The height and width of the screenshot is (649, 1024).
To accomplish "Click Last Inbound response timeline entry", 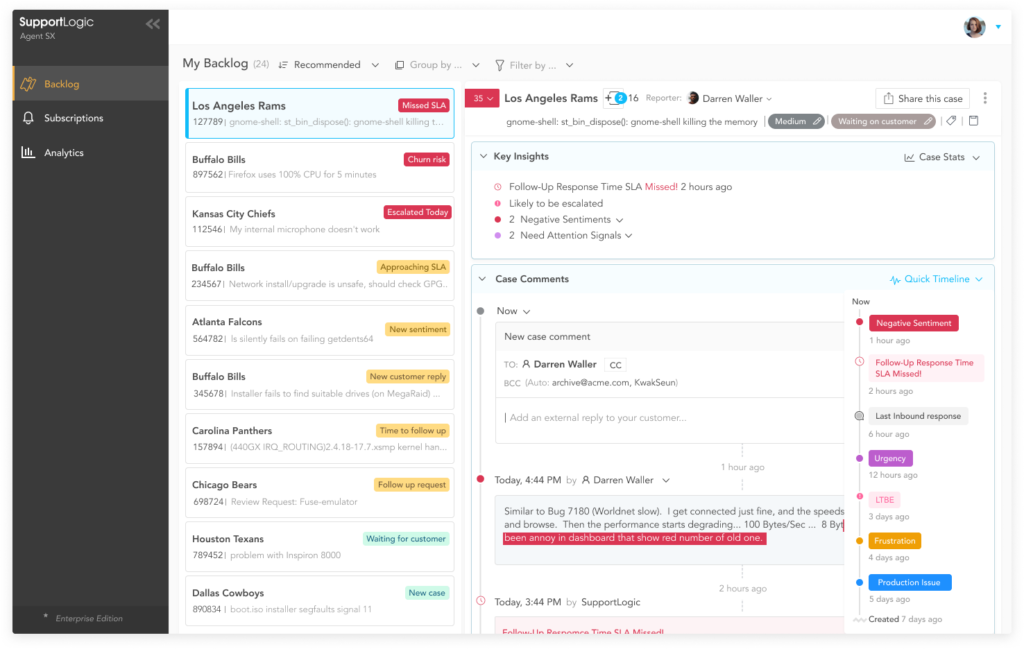I will click(918, 417).
